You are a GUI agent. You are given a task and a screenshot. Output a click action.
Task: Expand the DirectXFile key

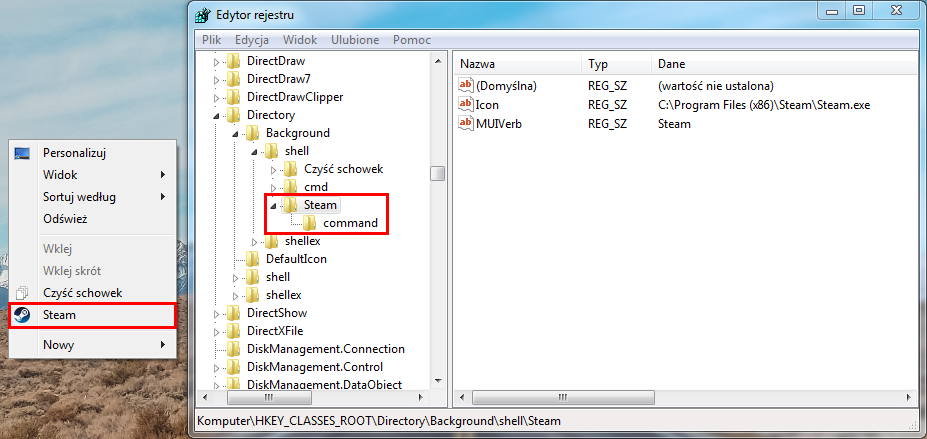pos(216,331)
